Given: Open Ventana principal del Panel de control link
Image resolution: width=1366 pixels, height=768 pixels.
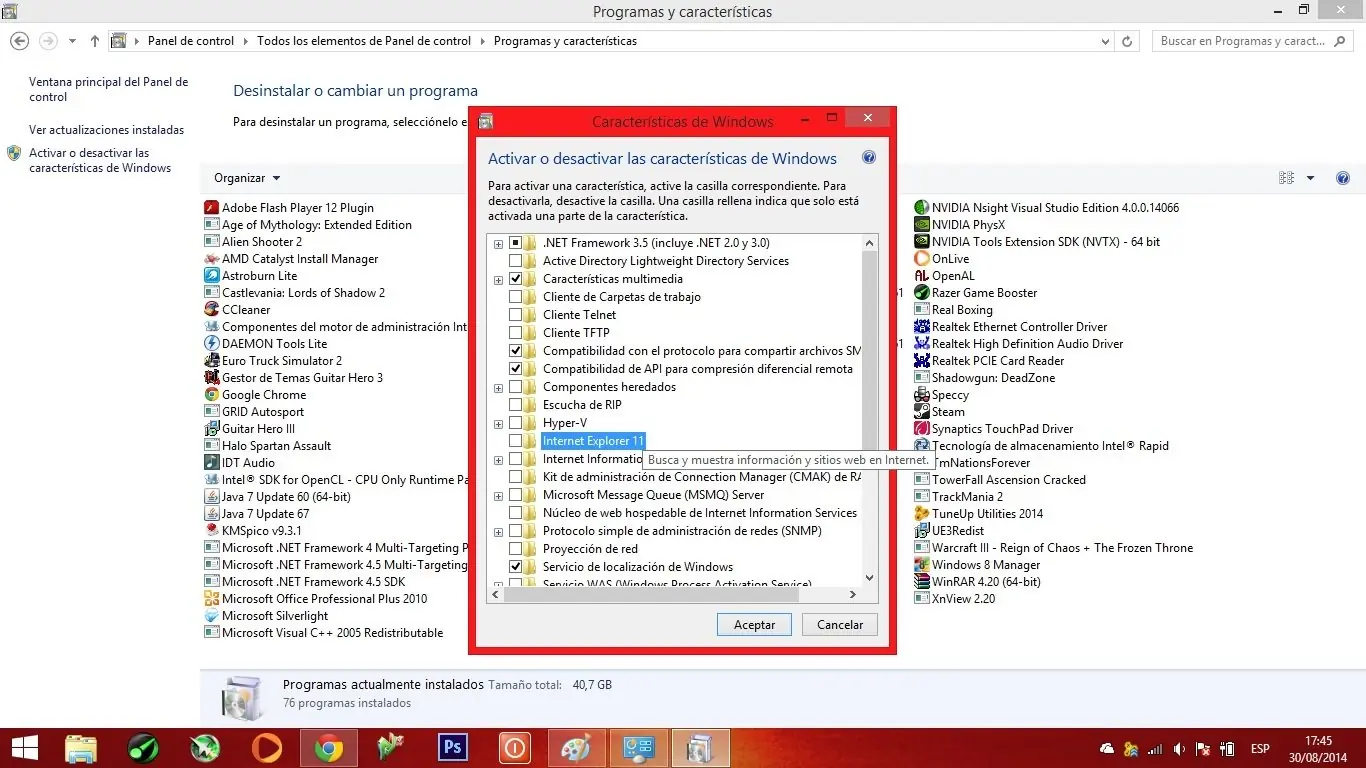Looking at the screenshot, I should click(109, 90).
